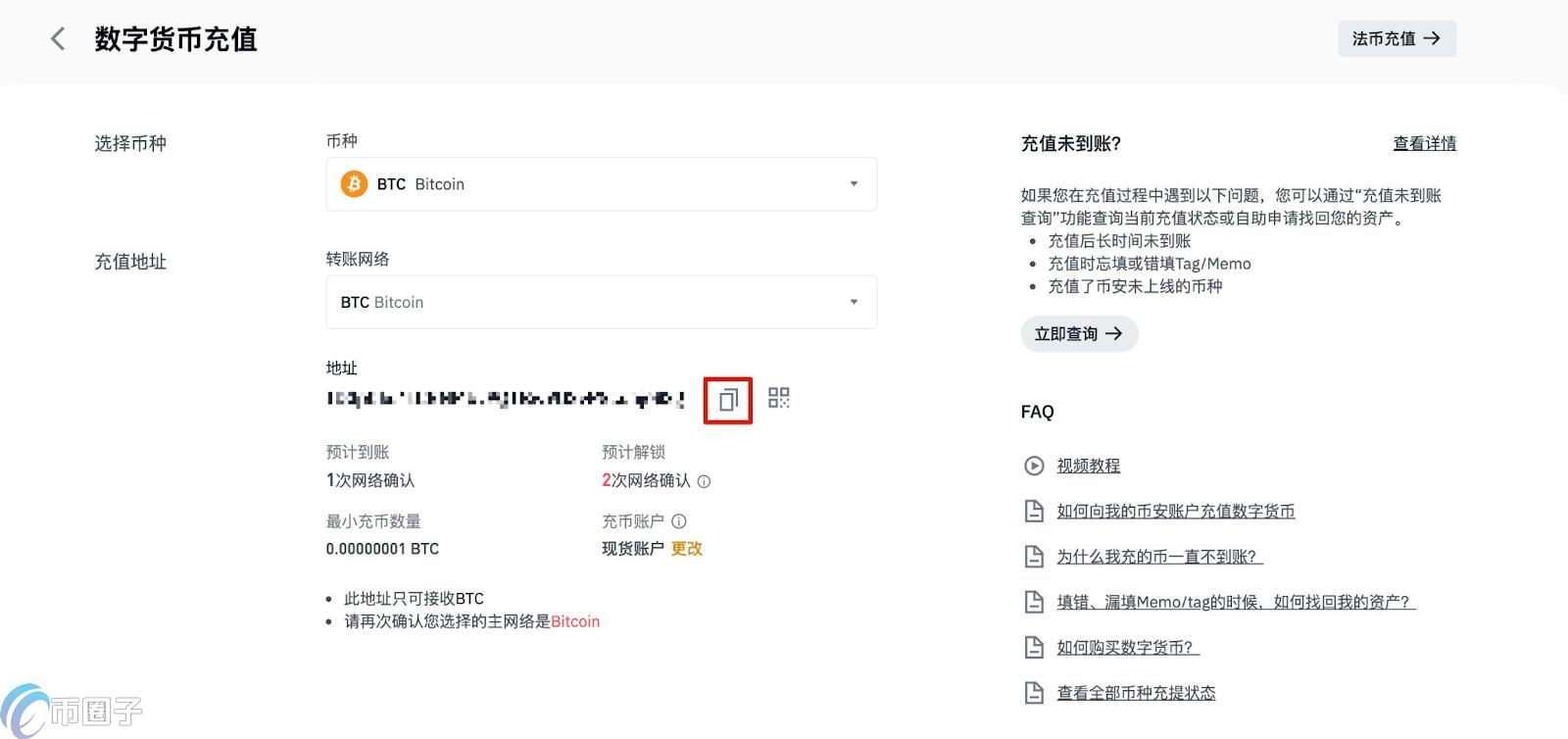Open the 转账网络 network dropdown
1568x739 pixels.
pyautogui.click(x=601, y=302)
